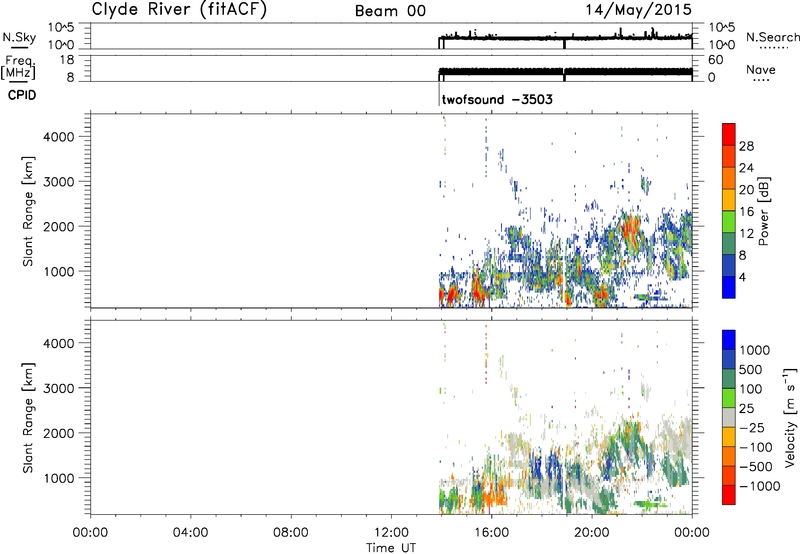Click the blue 1000 velocity colorbar segment
800x554 pixels.
click(729, 340)
